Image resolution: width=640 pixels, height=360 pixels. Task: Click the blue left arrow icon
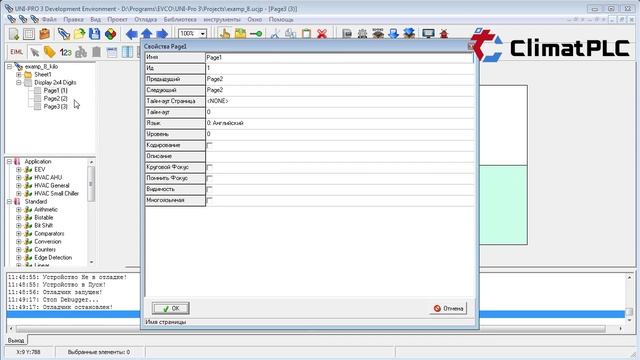(131, 34)
